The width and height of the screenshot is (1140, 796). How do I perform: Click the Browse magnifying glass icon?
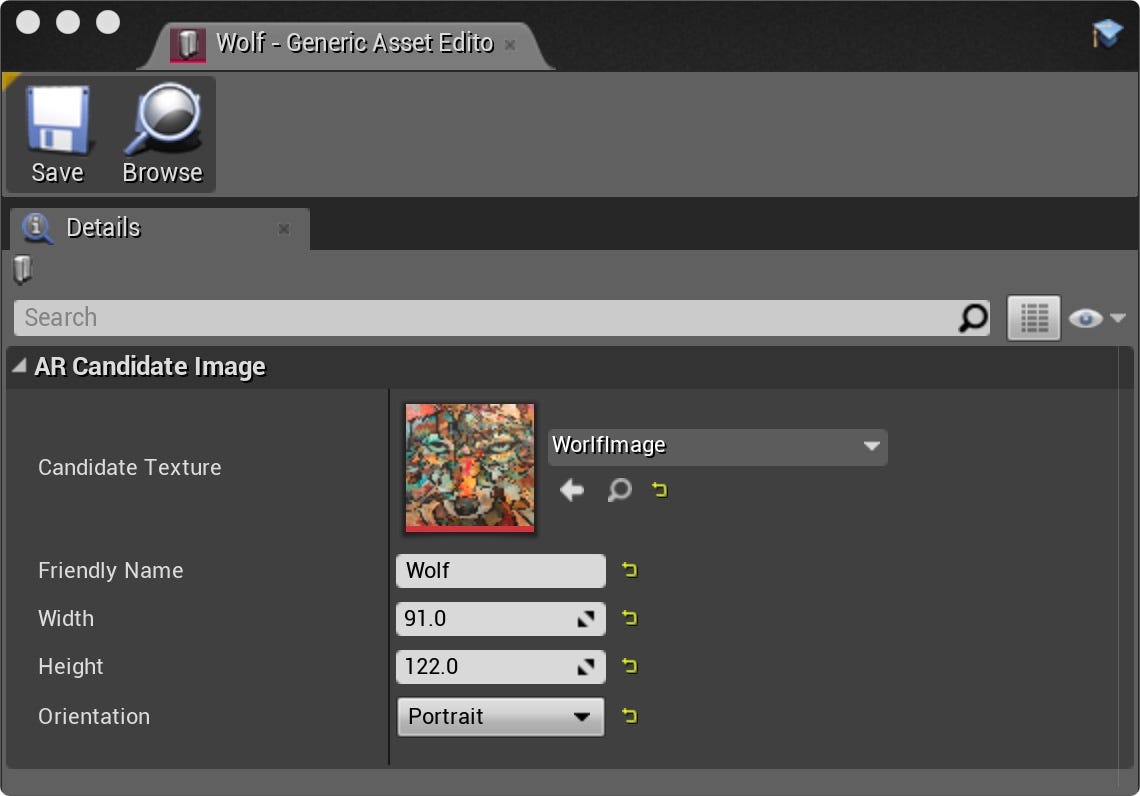pyautogui.click(x=163, y=119)
